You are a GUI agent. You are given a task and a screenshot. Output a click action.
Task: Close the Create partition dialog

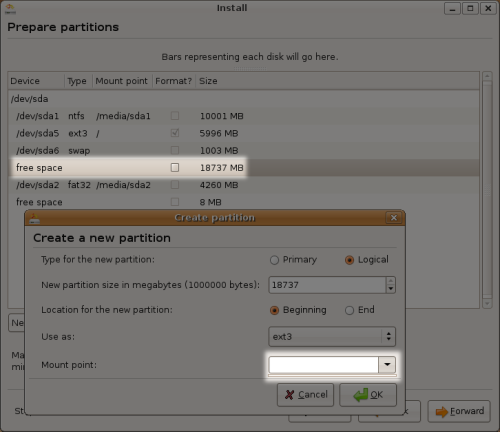tap(394, 218)
